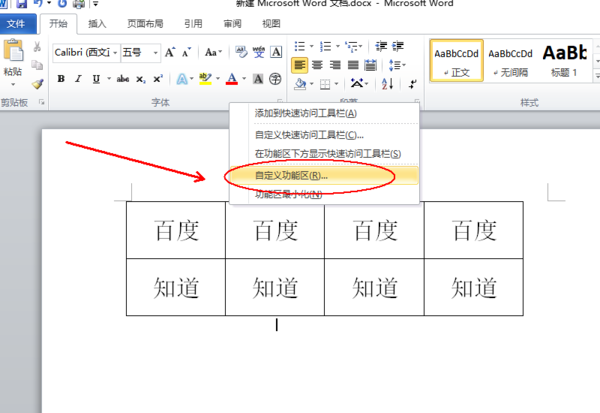Image resolution: width=600 pixels, height=413 pixels.
Task: Increase the paragraph indent
Action: (x=398, y=46)
